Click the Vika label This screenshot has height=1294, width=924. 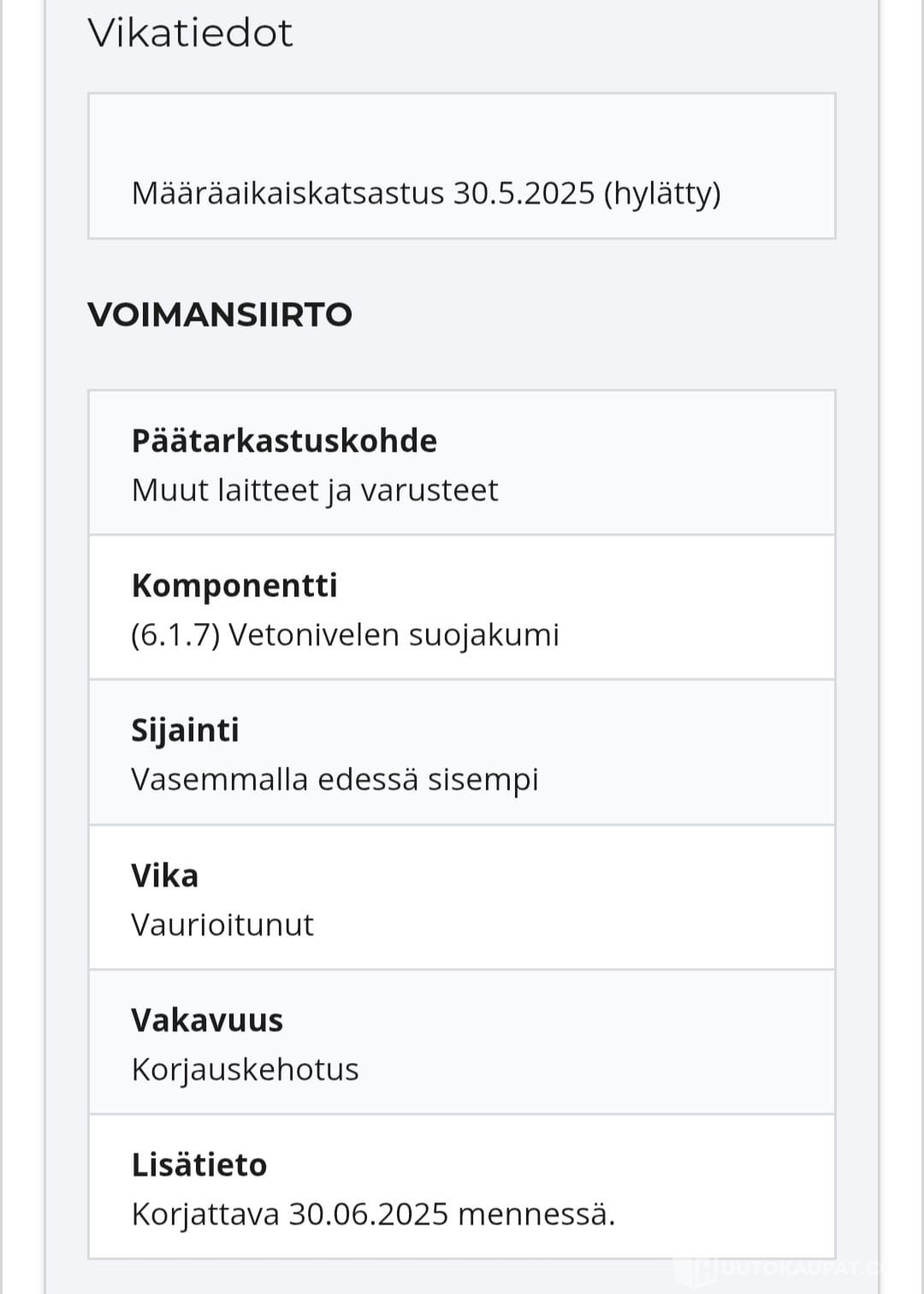pyautogui.click(x=164, y=876)
